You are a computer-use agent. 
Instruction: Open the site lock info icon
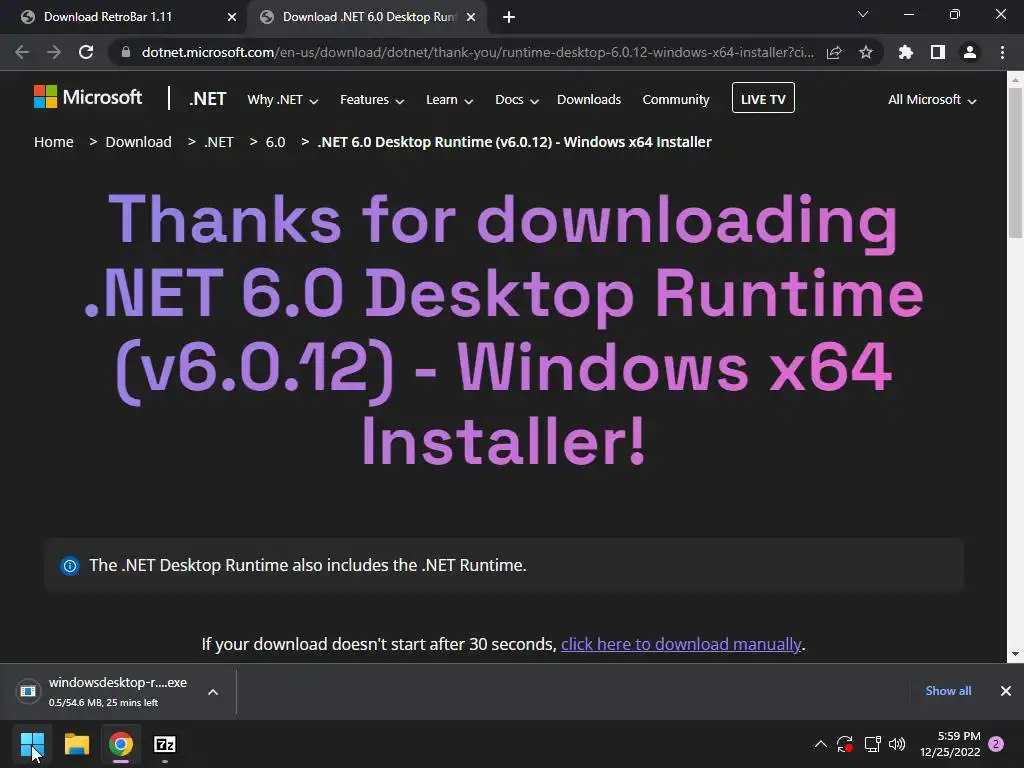pyautogui.click(x=125, y=52)
